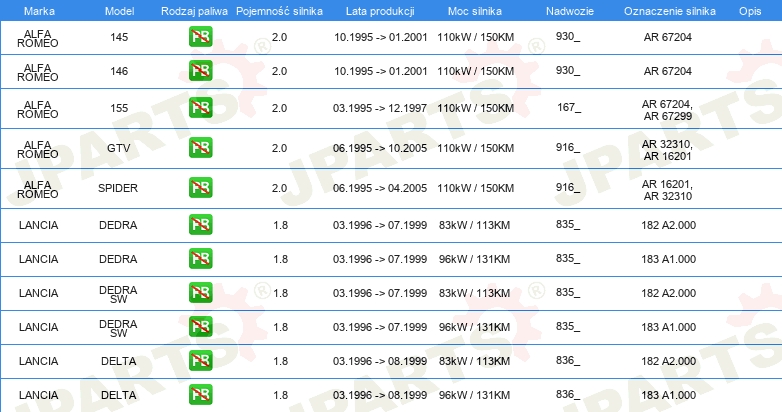Click petrol fuel icon in Alfa Romeo 146 row
The height and width of the screenshot is (412, 782).
tap(200, 71)
